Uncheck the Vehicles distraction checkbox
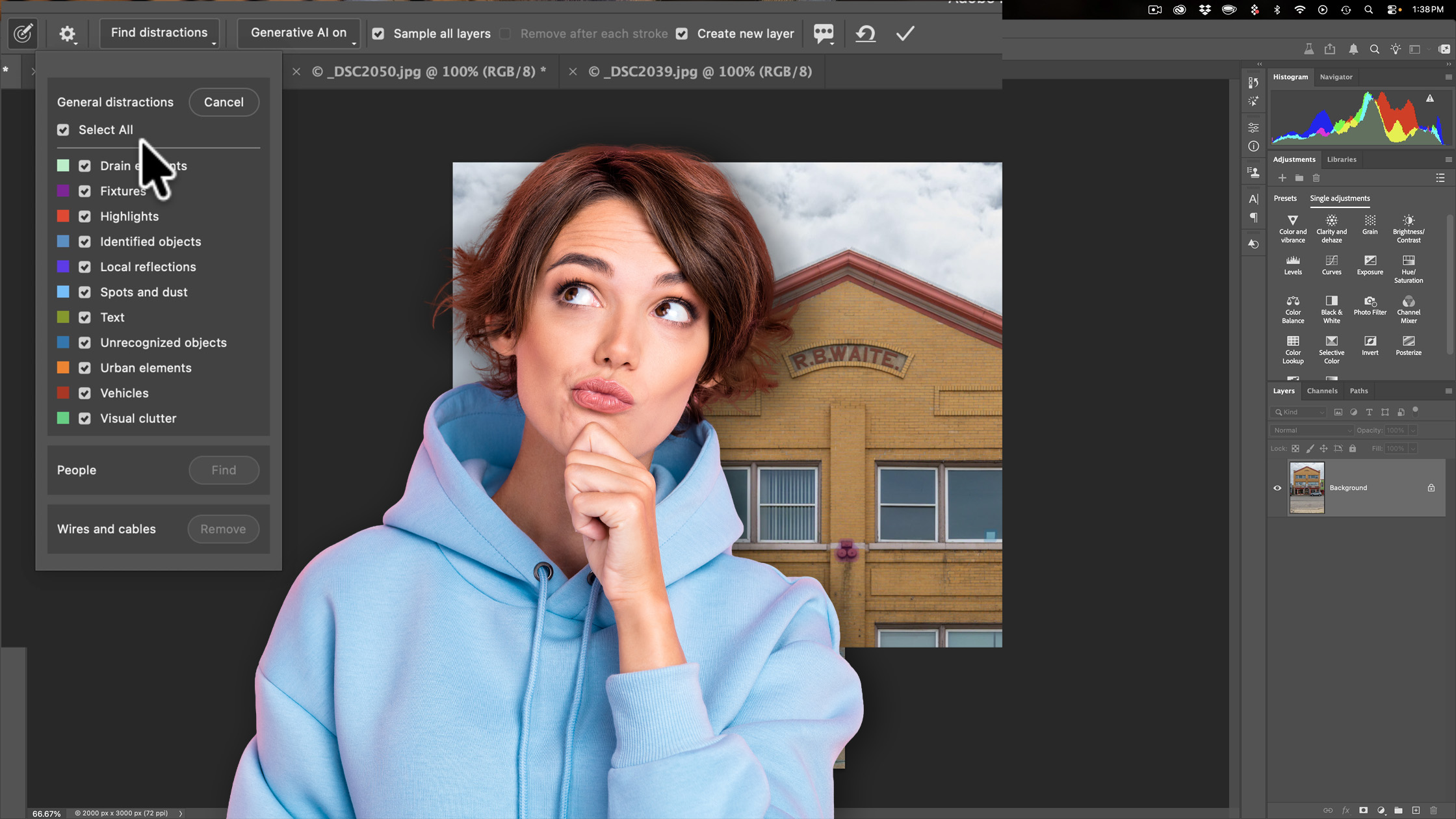1456x819 pixels. tap(85, 393)
